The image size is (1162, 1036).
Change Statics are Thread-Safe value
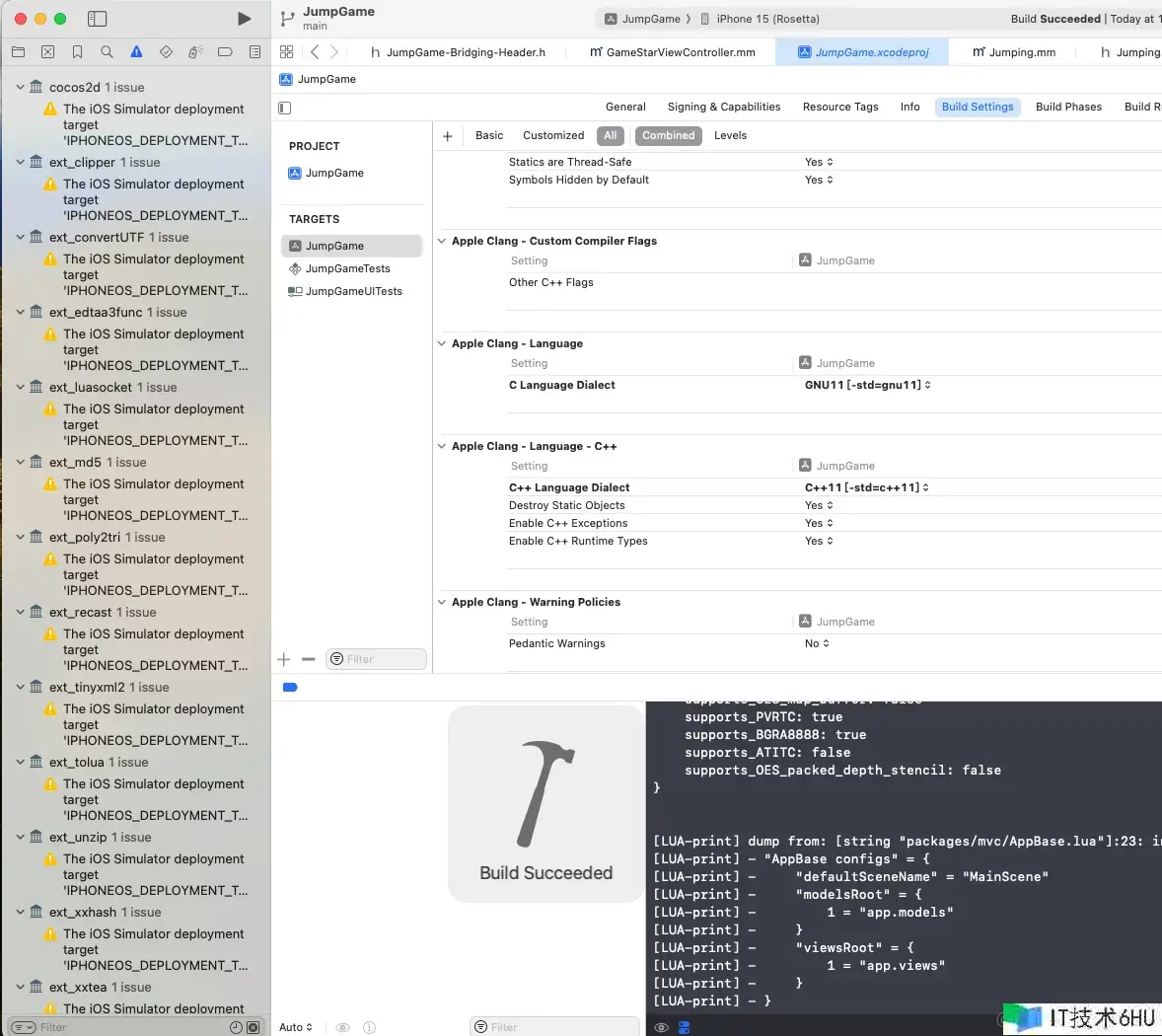point(819,162)
